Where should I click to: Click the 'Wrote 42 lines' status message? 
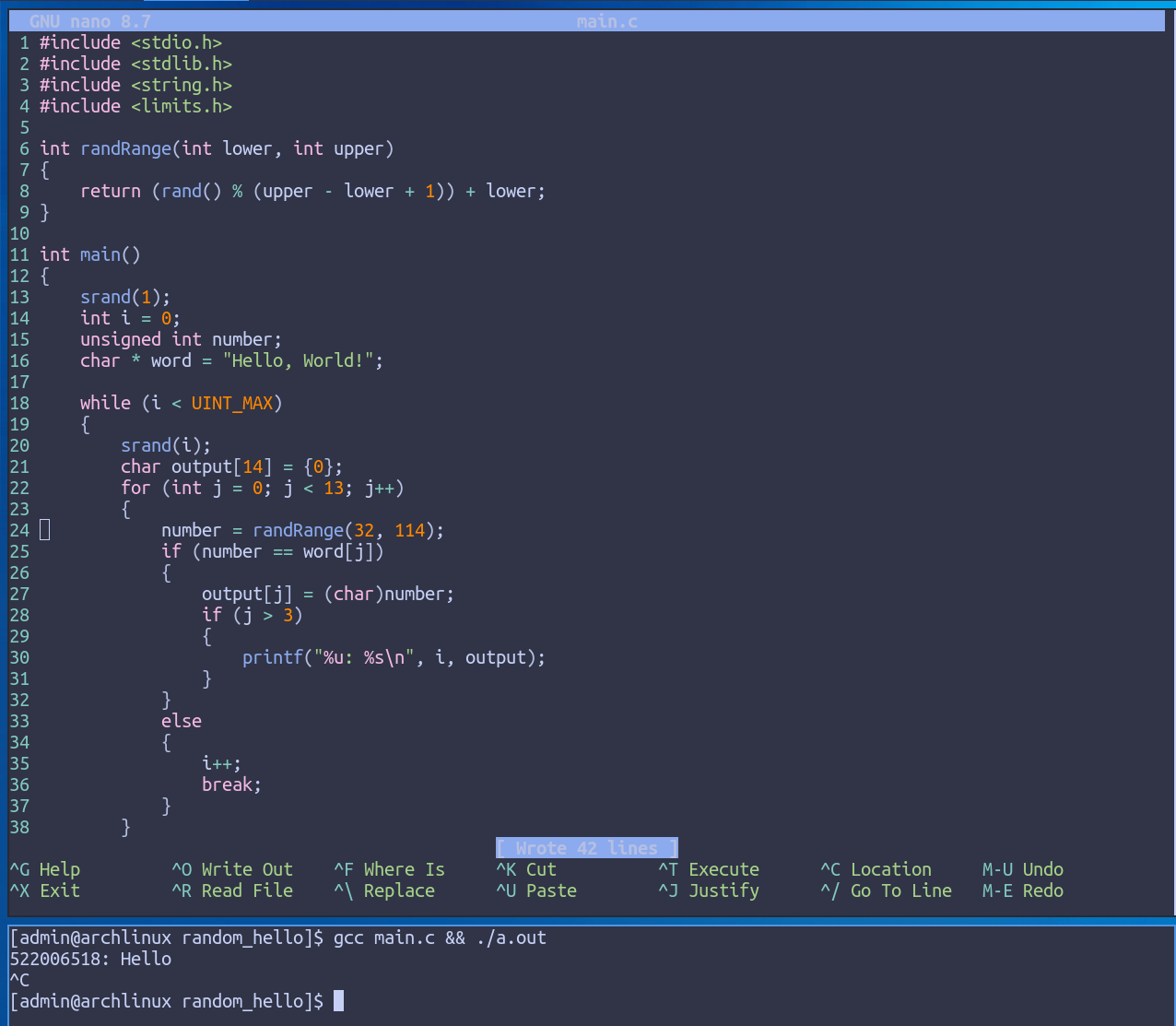587,848
